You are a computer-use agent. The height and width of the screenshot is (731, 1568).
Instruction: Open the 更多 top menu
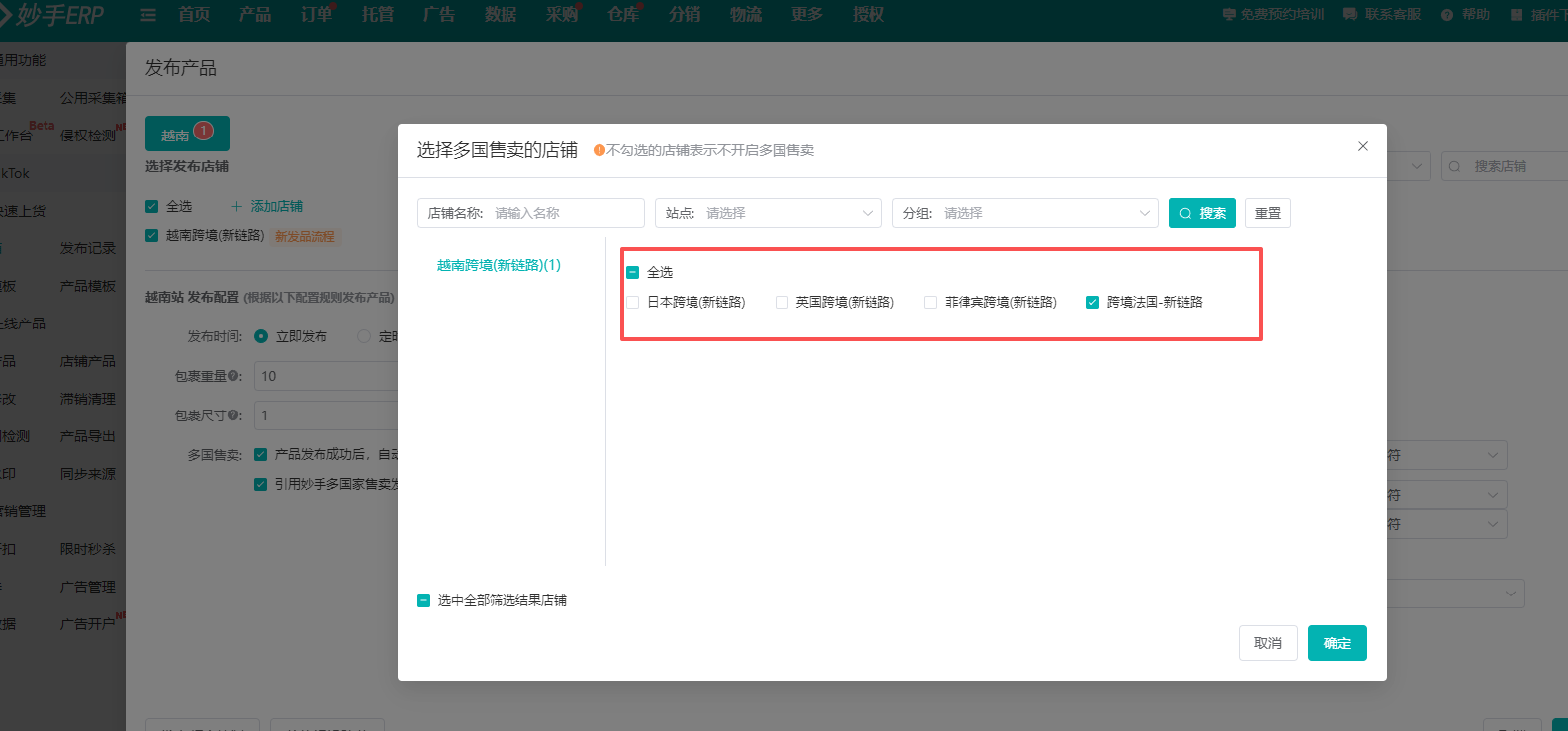807,15
